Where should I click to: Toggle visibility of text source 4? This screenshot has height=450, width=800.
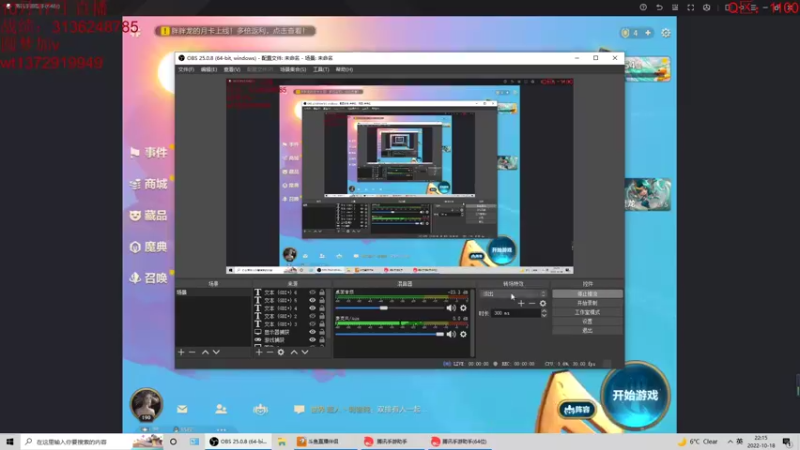(312, 308)
